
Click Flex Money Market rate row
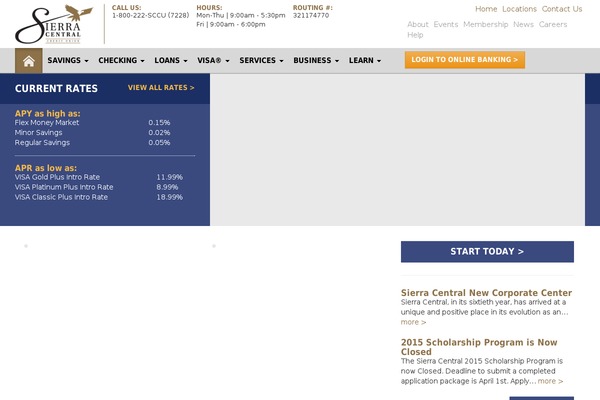pos(92,122)
